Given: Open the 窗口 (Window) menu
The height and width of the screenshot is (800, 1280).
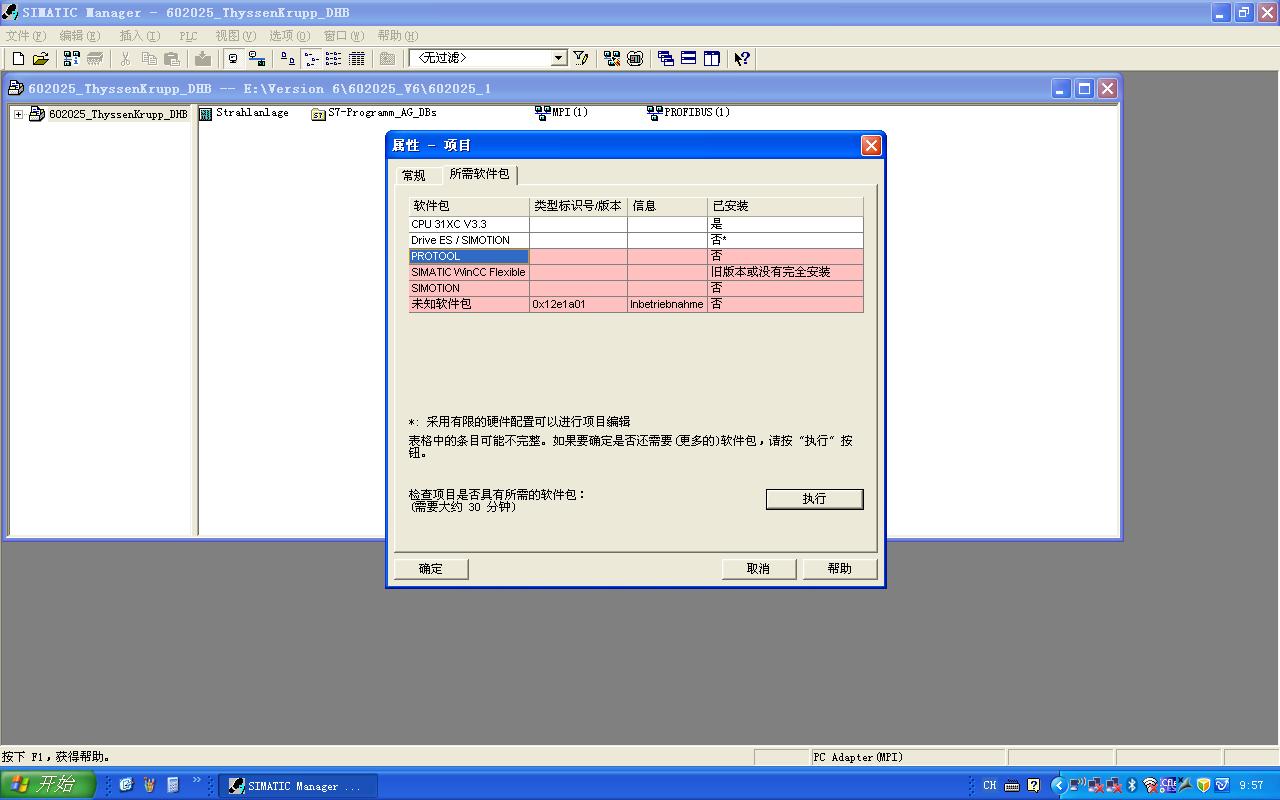Looking at the screenshot, I should pos(344,36).
